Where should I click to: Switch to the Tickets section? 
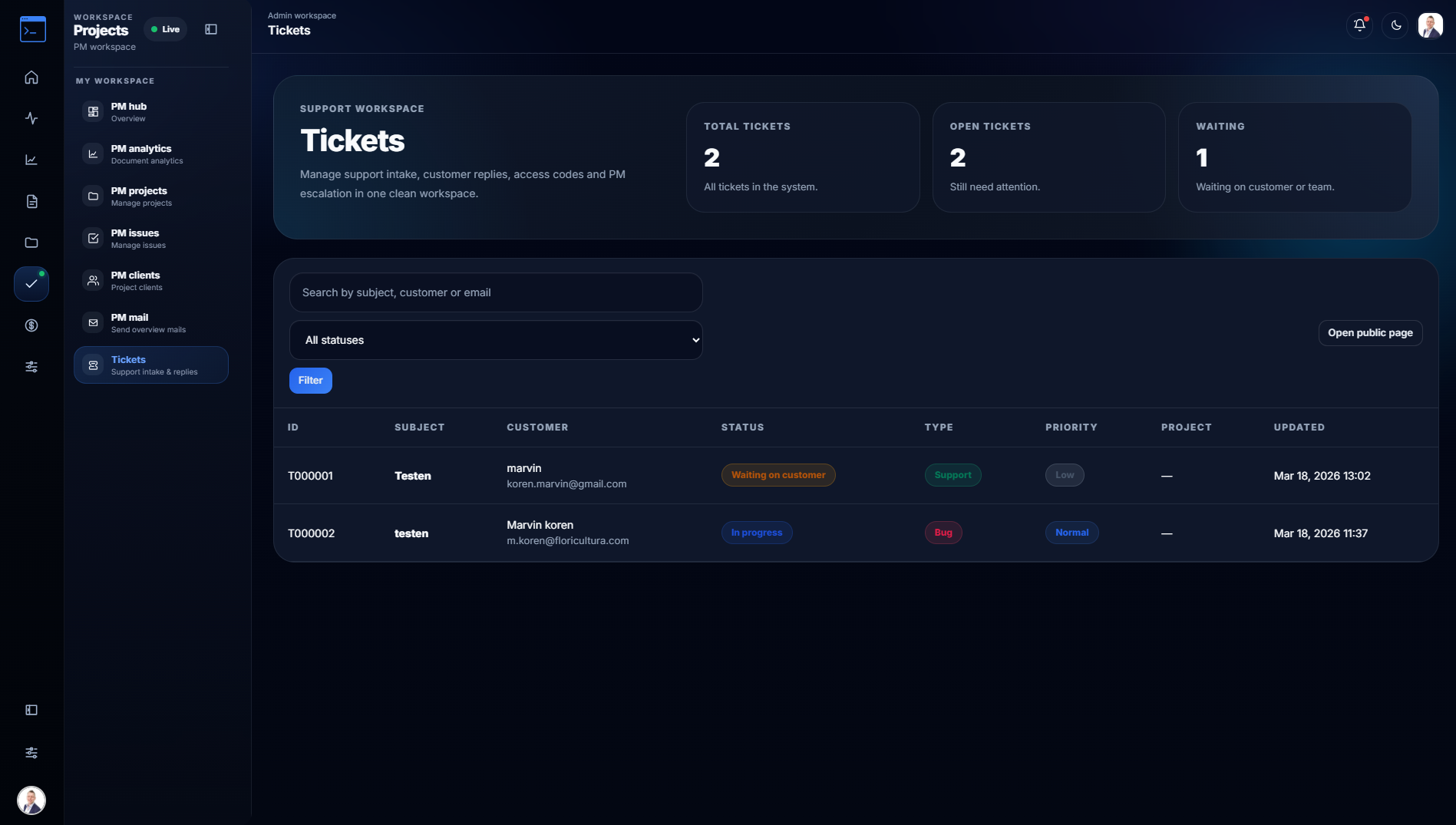[x=150, y=365]
